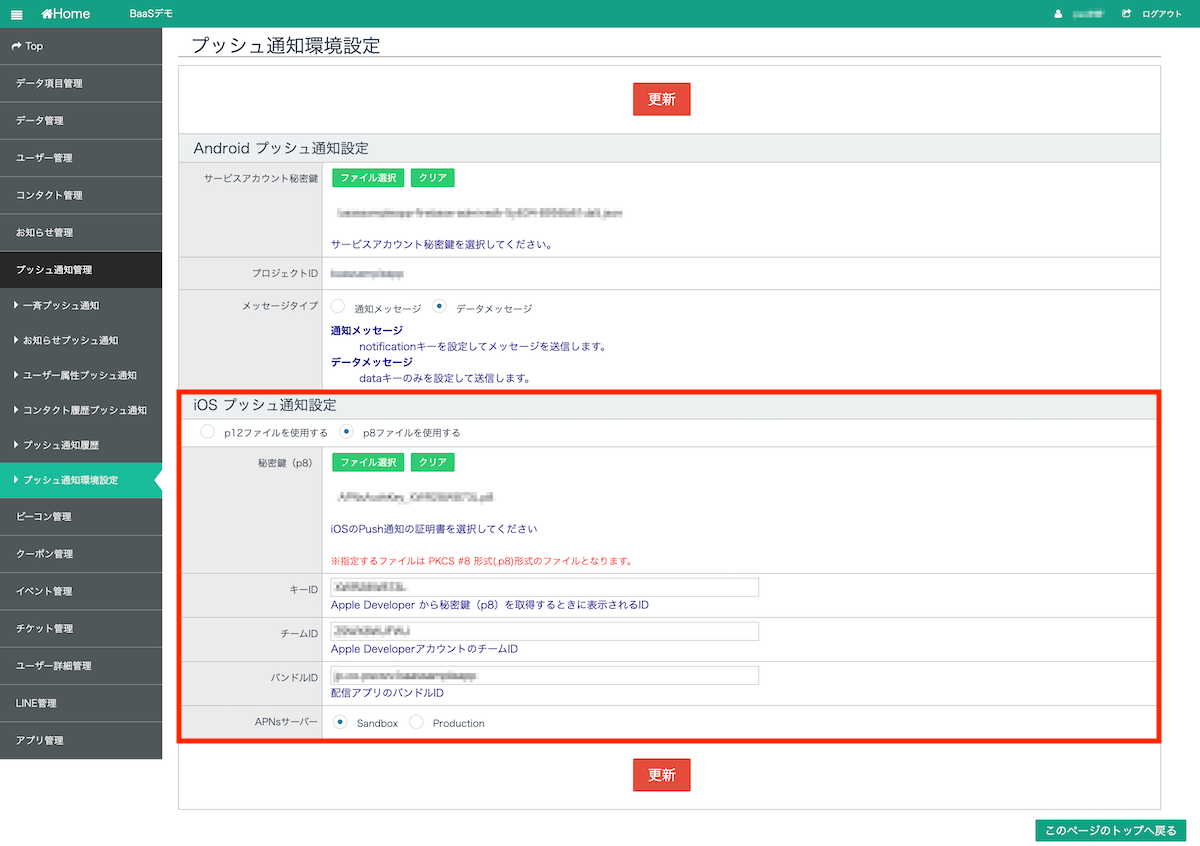1200x846 pixels.
Task: Select the データメッセージ radio button
Action: [x=439, y=307]
